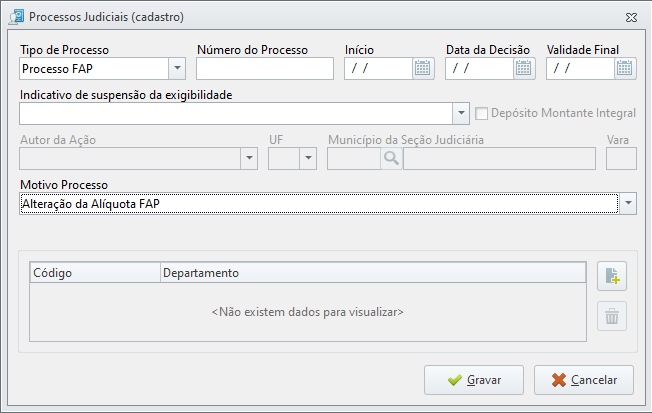Click the Gravar button
652x413 pixels.
tap(474, 380)
